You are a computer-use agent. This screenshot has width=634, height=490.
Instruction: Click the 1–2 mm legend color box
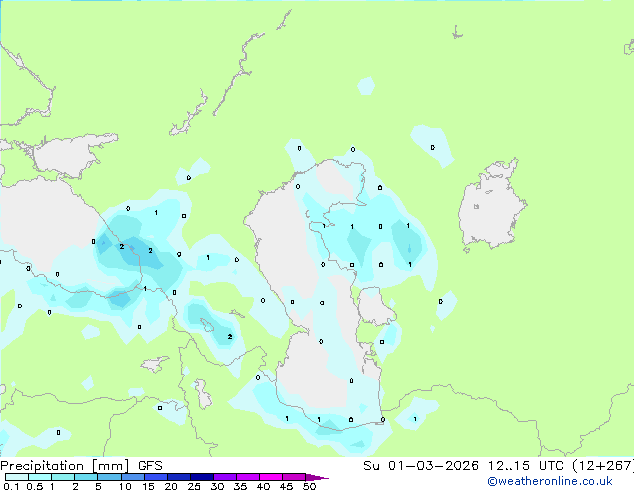pyautogui.click(x=63, y=477)
